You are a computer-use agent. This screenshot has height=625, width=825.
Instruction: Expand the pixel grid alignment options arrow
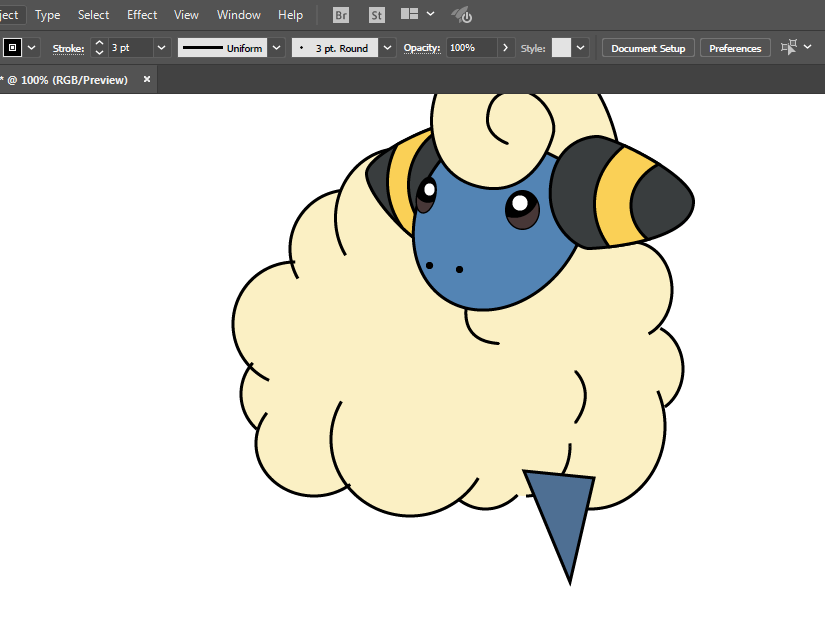(808, 47)
